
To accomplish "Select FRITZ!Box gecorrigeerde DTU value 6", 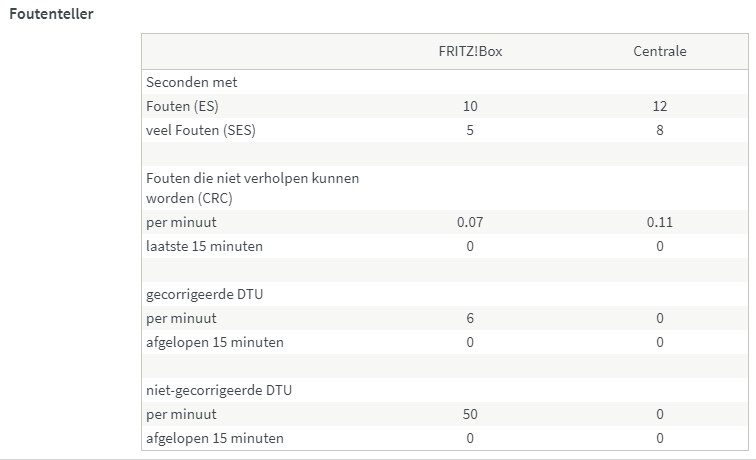I will 469,318.
